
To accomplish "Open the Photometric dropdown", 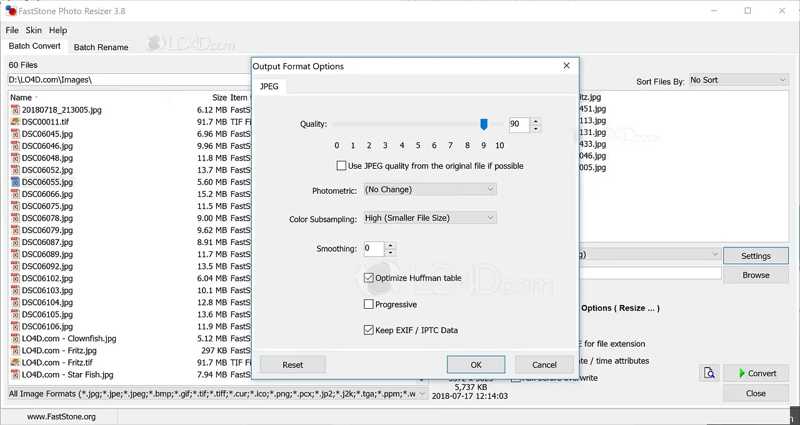I will (429, 189).
